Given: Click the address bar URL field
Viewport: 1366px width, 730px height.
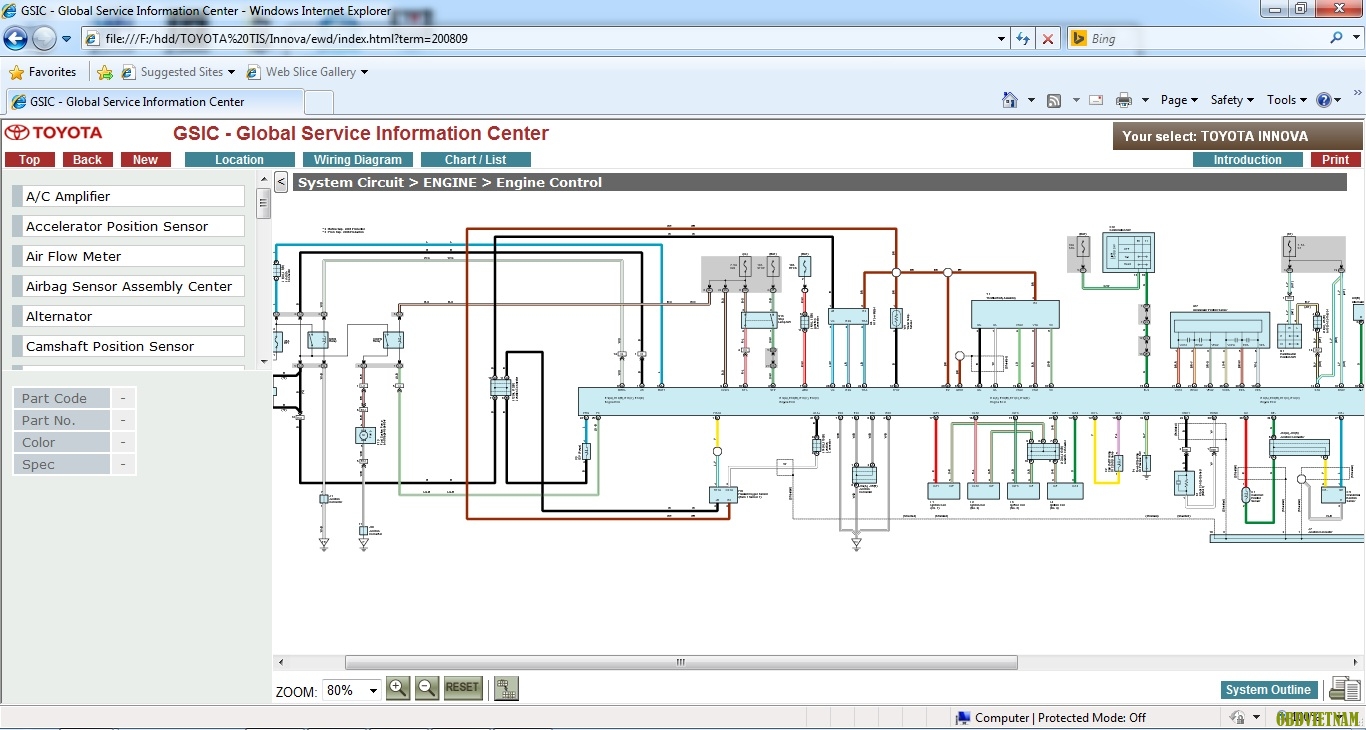Looking at the screenshot, I should pos(540,39).
